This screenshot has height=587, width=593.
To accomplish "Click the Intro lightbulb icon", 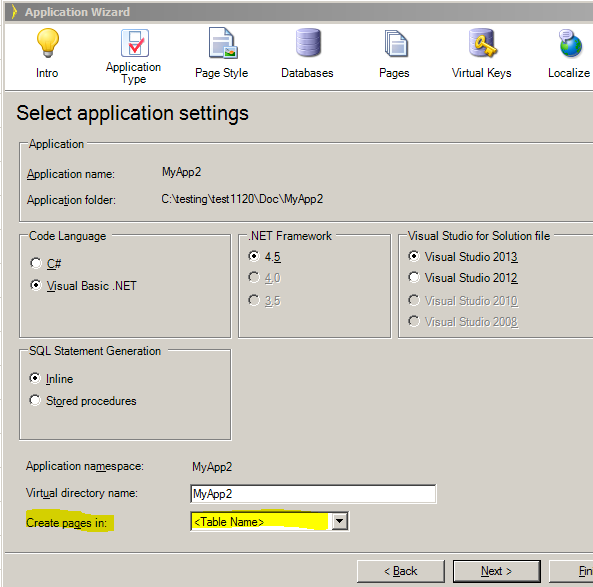I will point(48,42).
